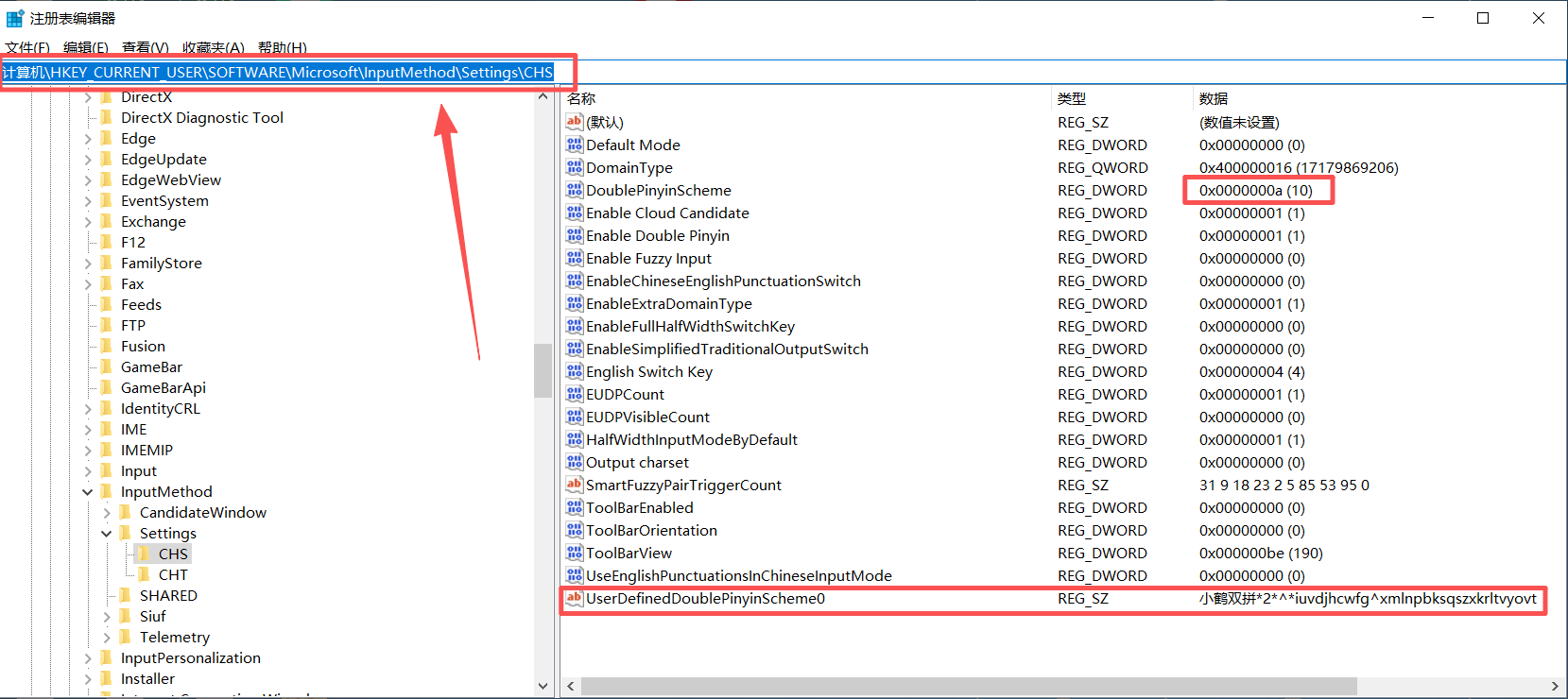
Task: Sort values by 名称 column header
Action: [x=806, y=98]
